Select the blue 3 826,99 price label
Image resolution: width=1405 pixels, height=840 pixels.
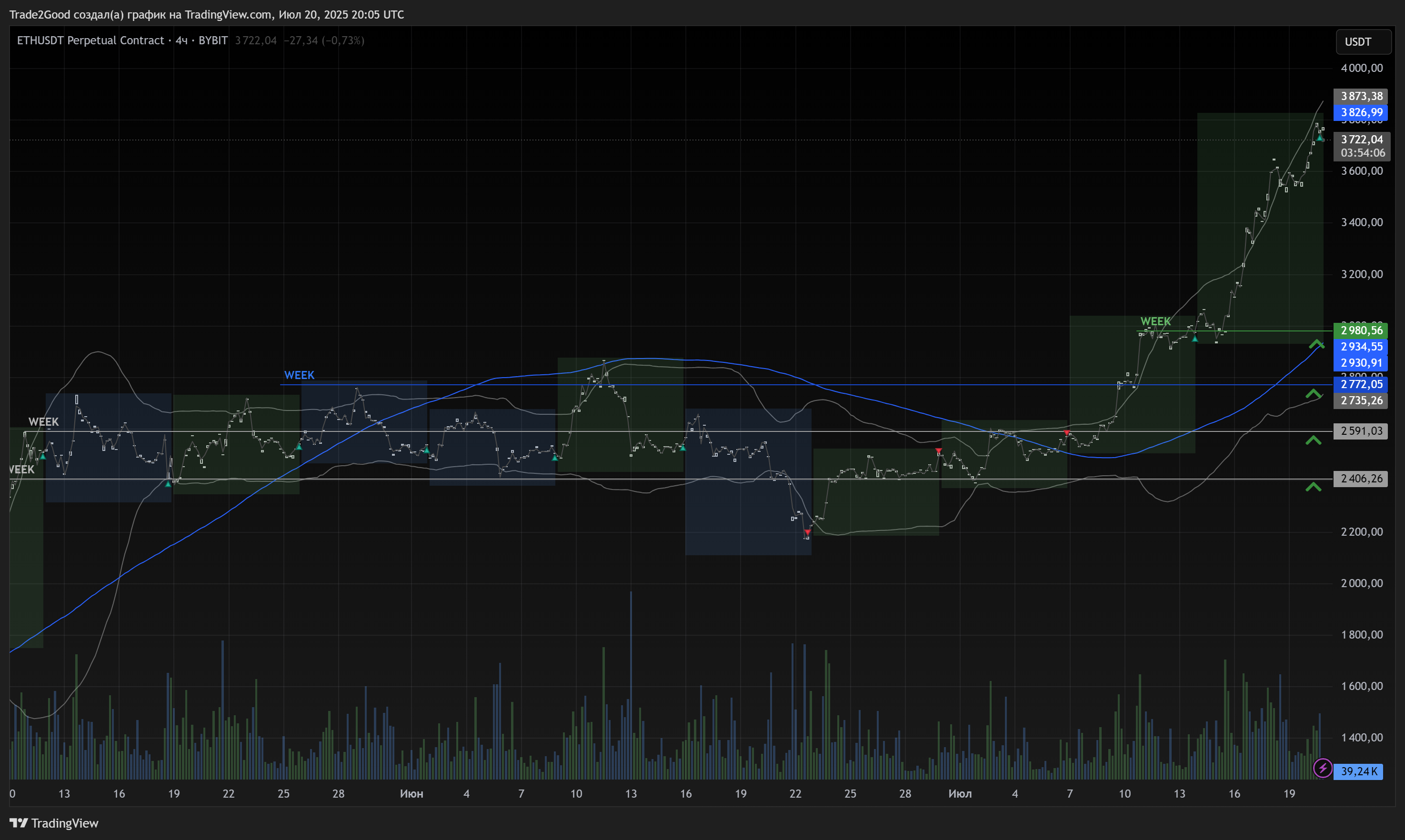(1360, 113)
